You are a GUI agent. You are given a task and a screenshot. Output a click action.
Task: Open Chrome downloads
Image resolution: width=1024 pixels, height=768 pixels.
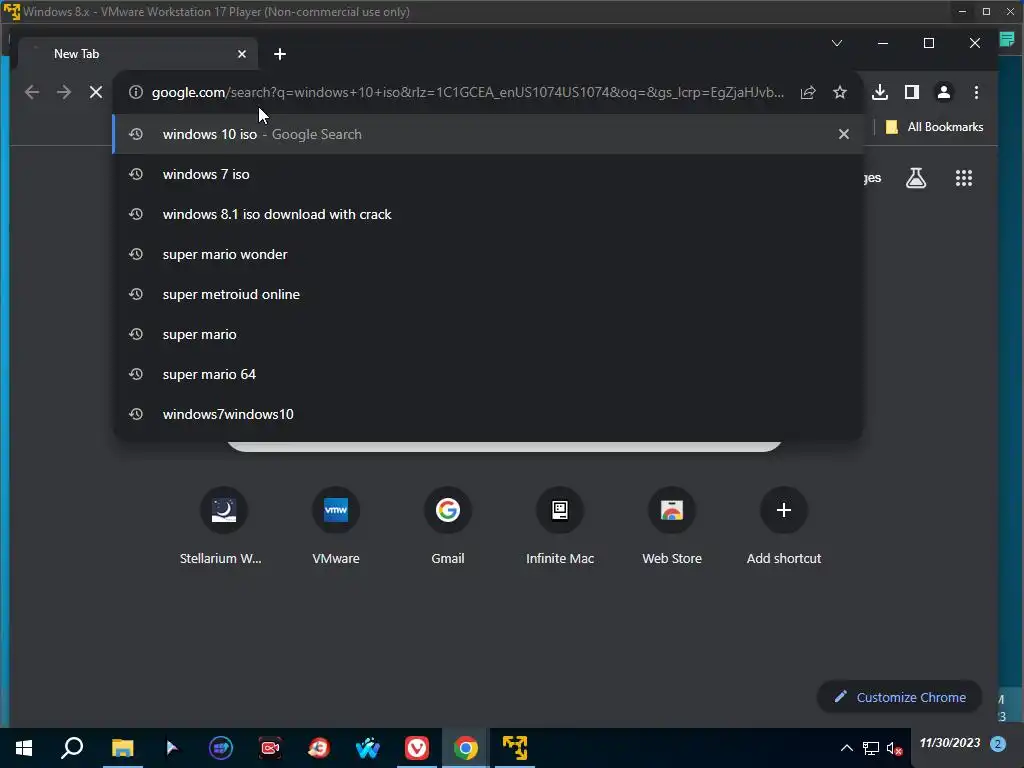coord(880,92)
